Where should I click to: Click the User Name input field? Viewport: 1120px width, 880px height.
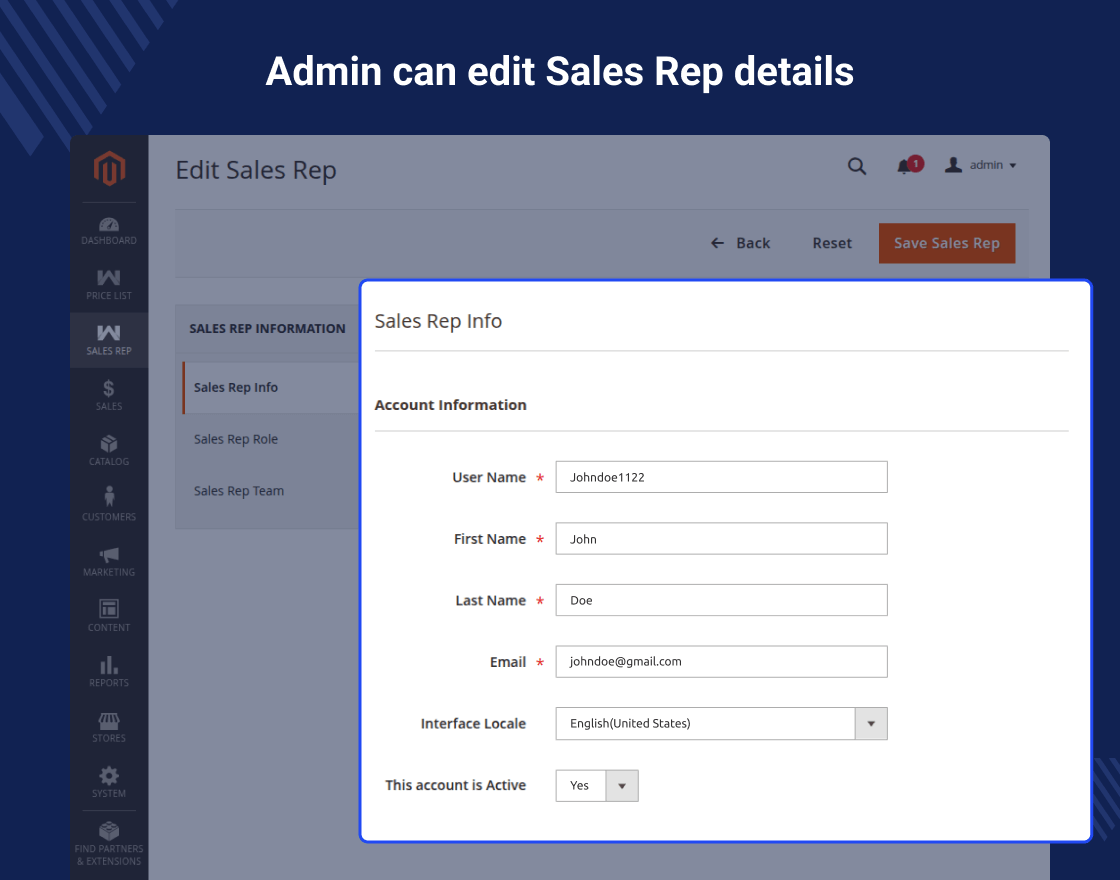click(x=721, y=477)
